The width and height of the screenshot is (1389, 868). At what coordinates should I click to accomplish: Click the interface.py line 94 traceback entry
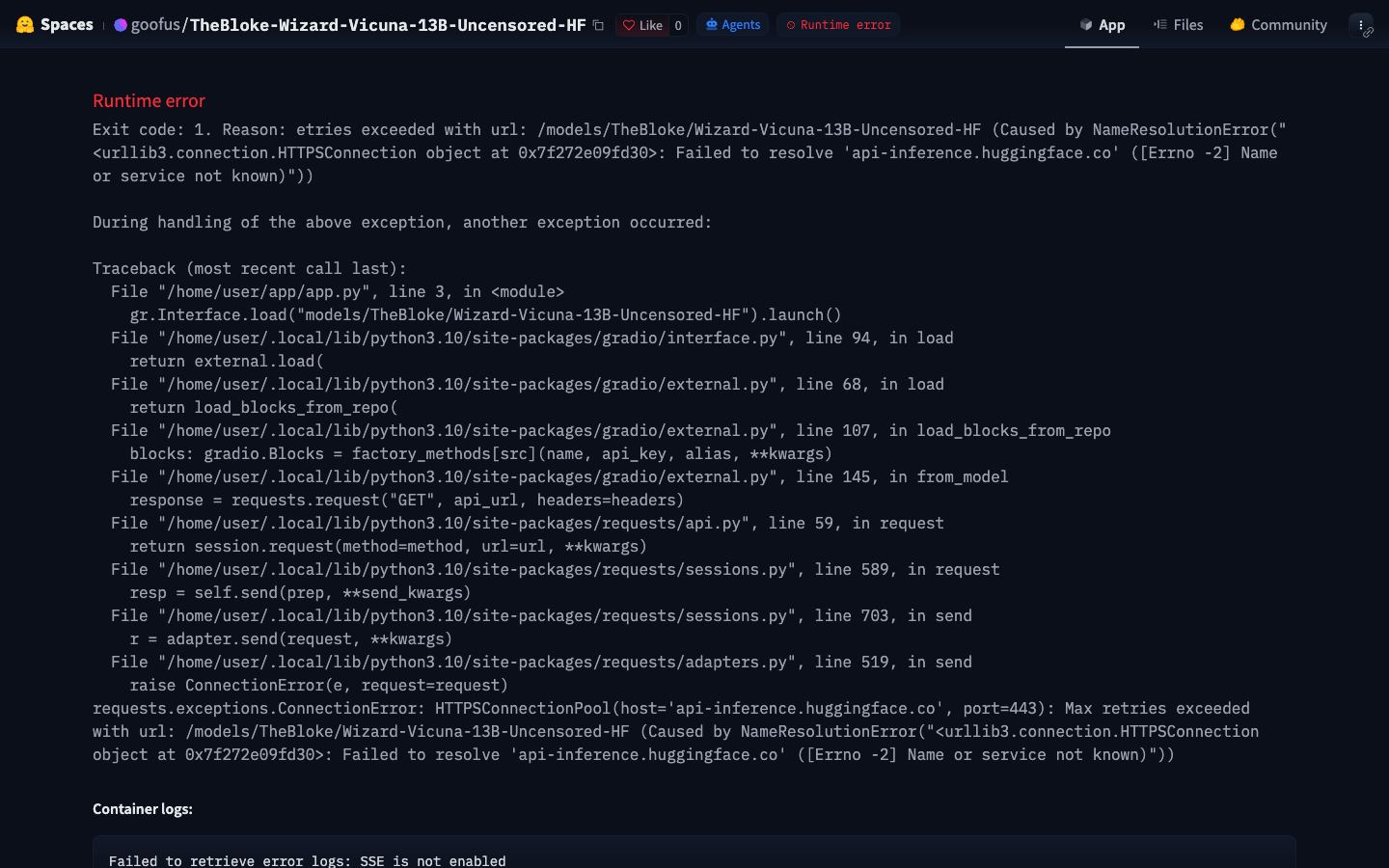[532, 338]
